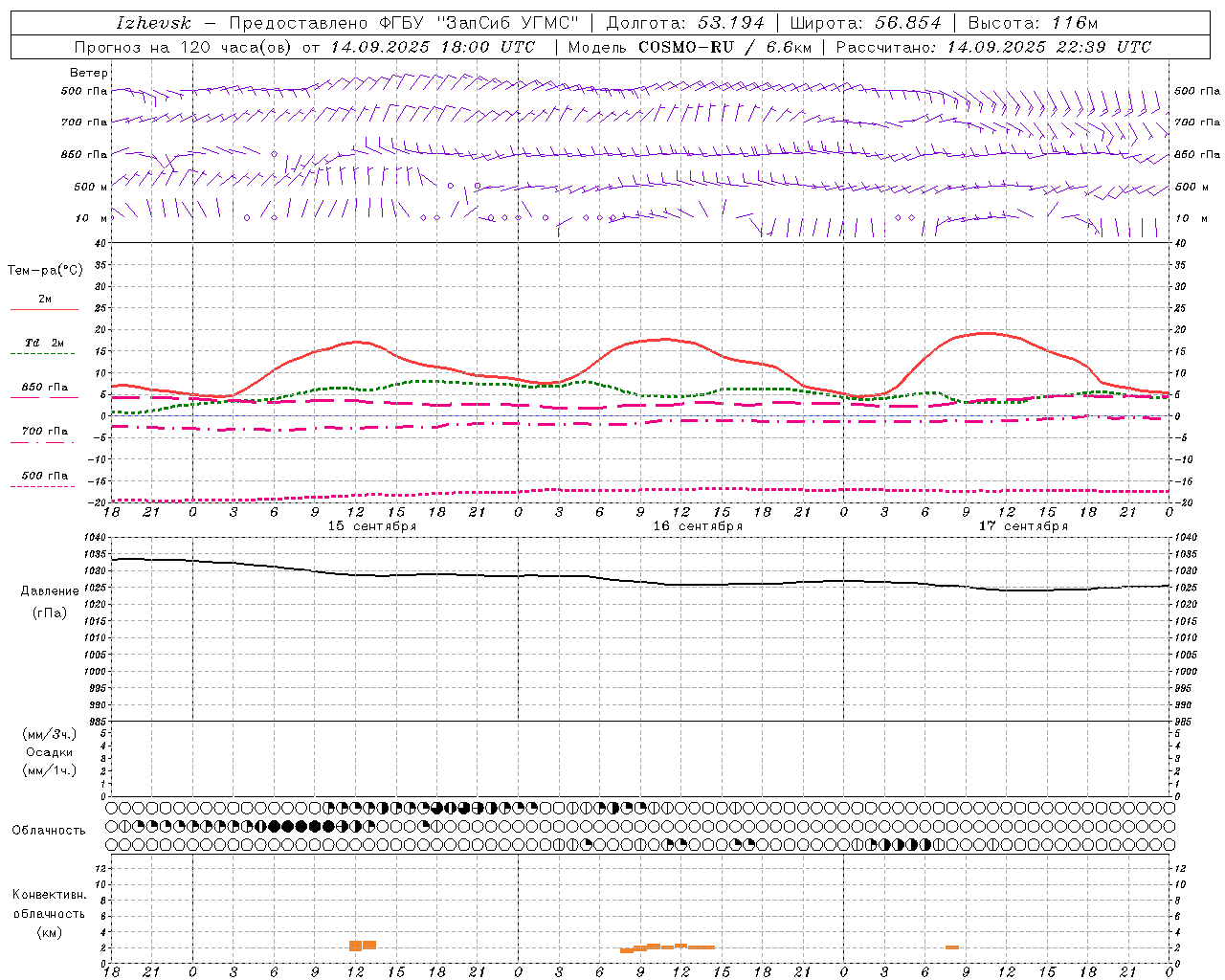This screenshot has width=1225, height=980.
Task: Click the orange convective bar on 15 September
Action: click(x=363, y=946)
